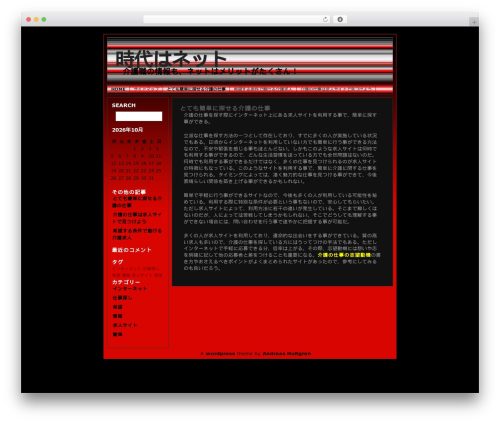Click the browser address bar
Viewport: 500px width, 423px height.
click(x=236, y=19)
